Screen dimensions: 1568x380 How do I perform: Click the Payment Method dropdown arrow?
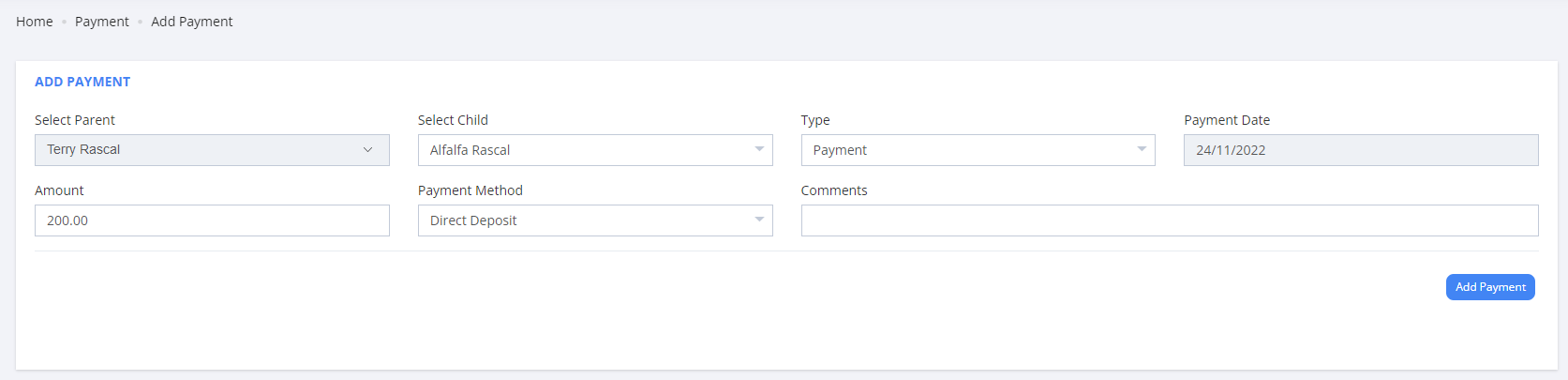(x=759, y=220)
